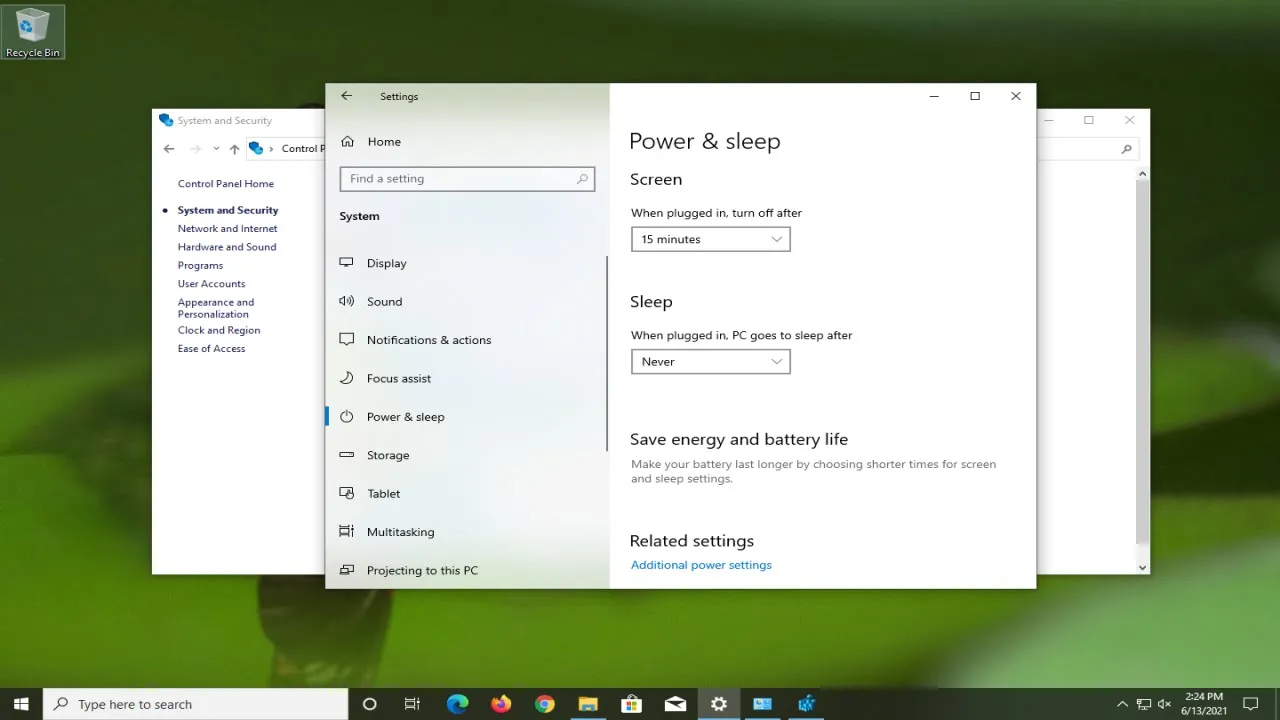The height and width of the screenshot is (720, 1280).
Task: Open Notifications & actions settings
Action: coord(429,340)
